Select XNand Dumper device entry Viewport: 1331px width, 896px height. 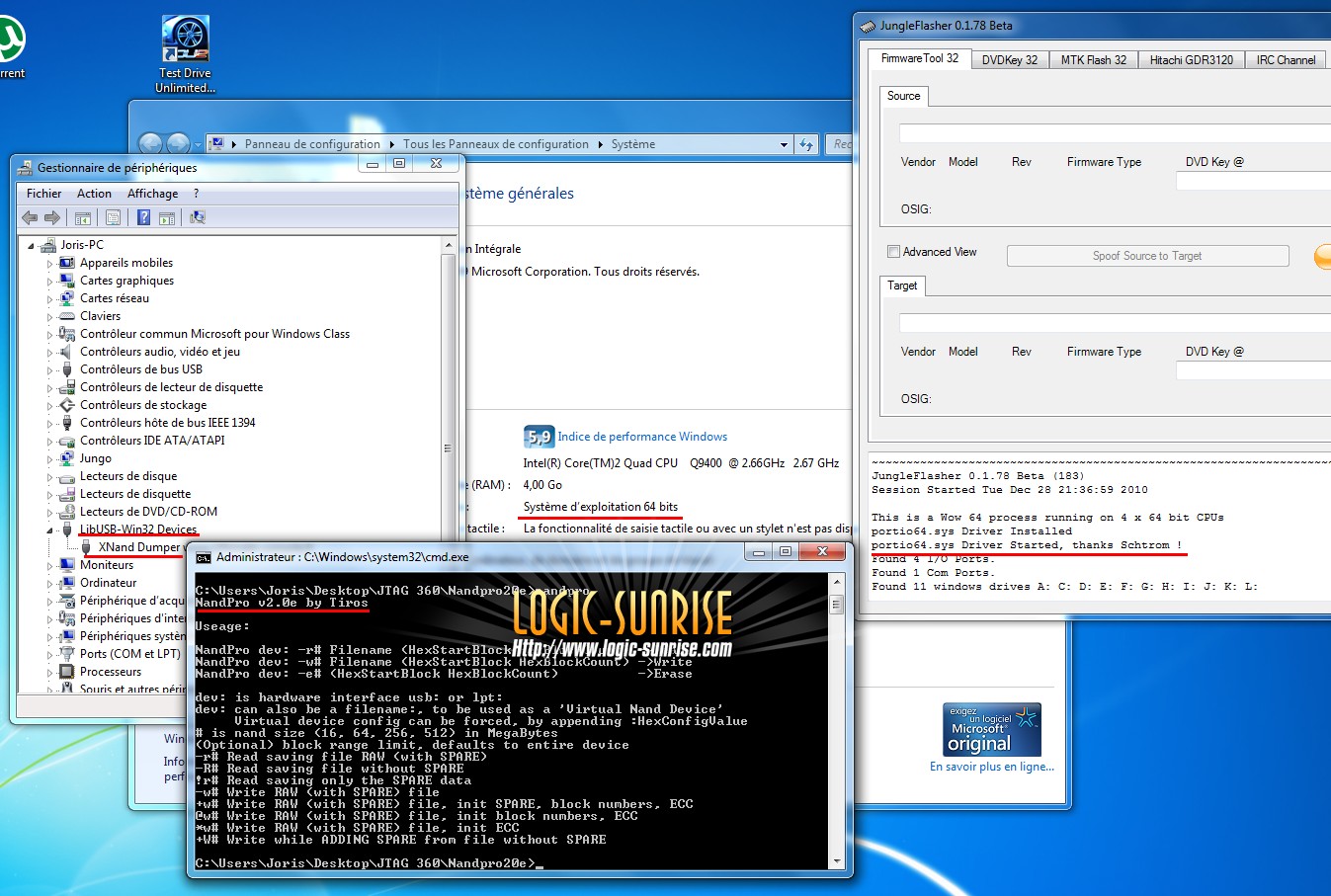point(139,547)
